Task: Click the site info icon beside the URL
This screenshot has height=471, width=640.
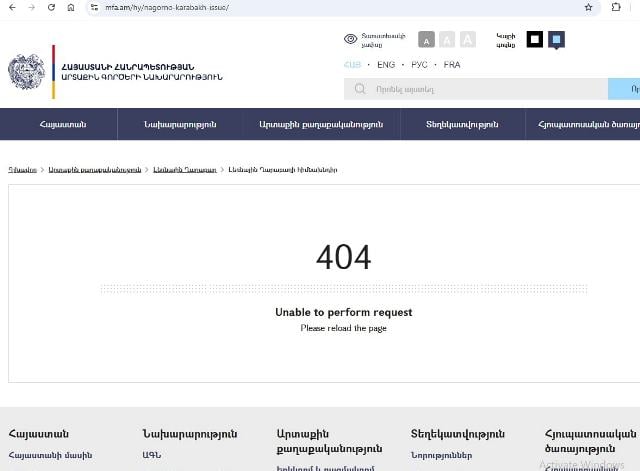Action: click(93, 7)
